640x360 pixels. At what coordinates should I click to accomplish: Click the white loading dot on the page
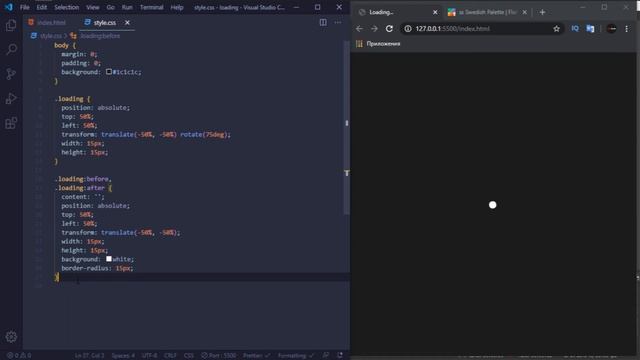(x=493, y=205)
